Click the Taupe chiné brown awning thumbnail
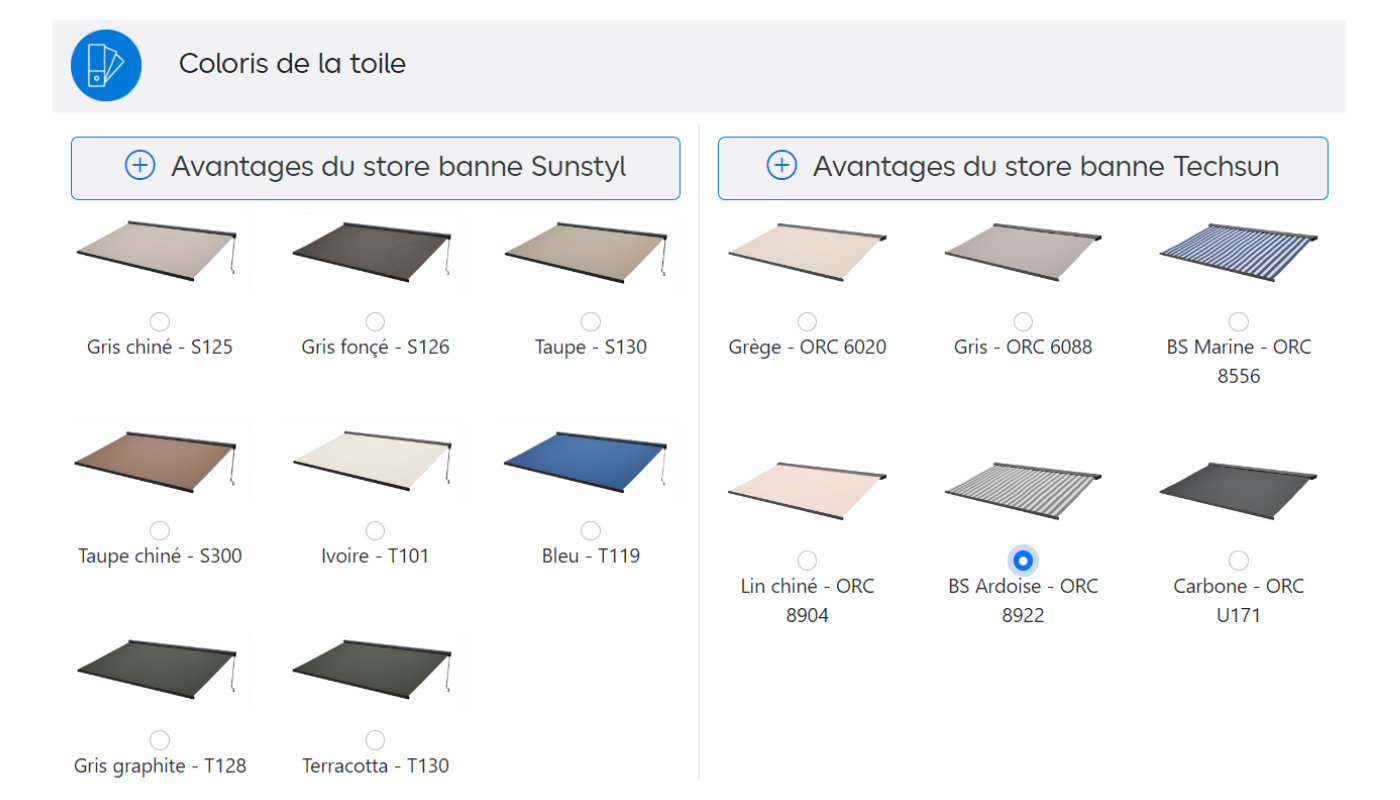The image size is (1400, 800). coord(157,462)
